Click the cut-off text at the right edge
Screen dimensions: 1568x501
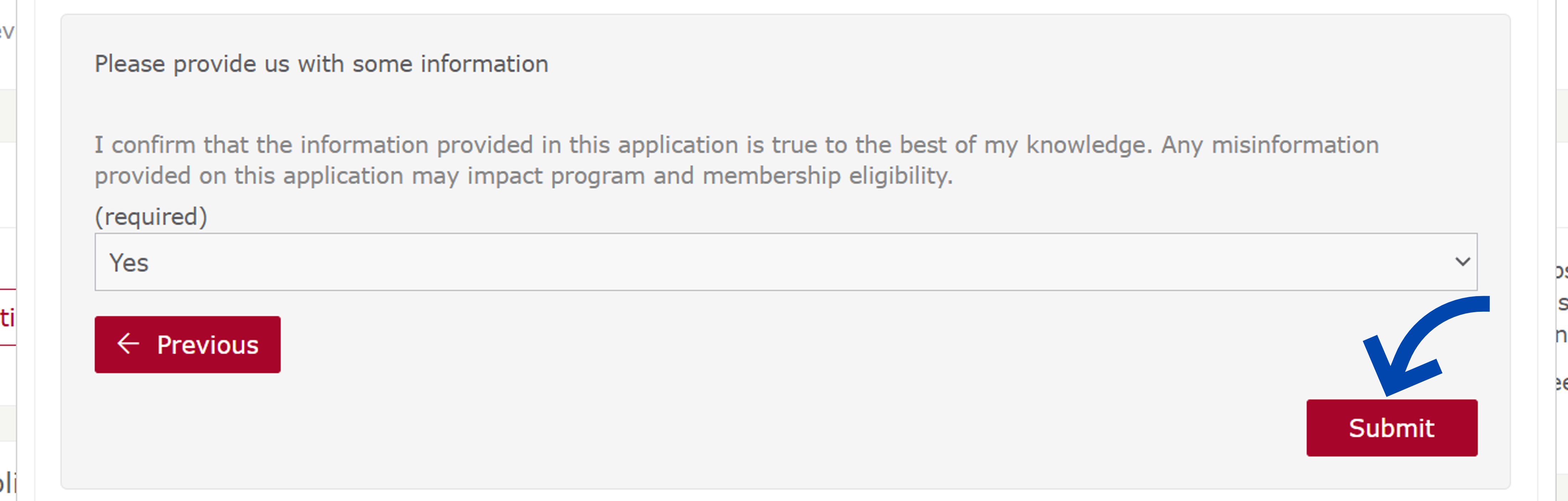click(x=1561, y=303)
